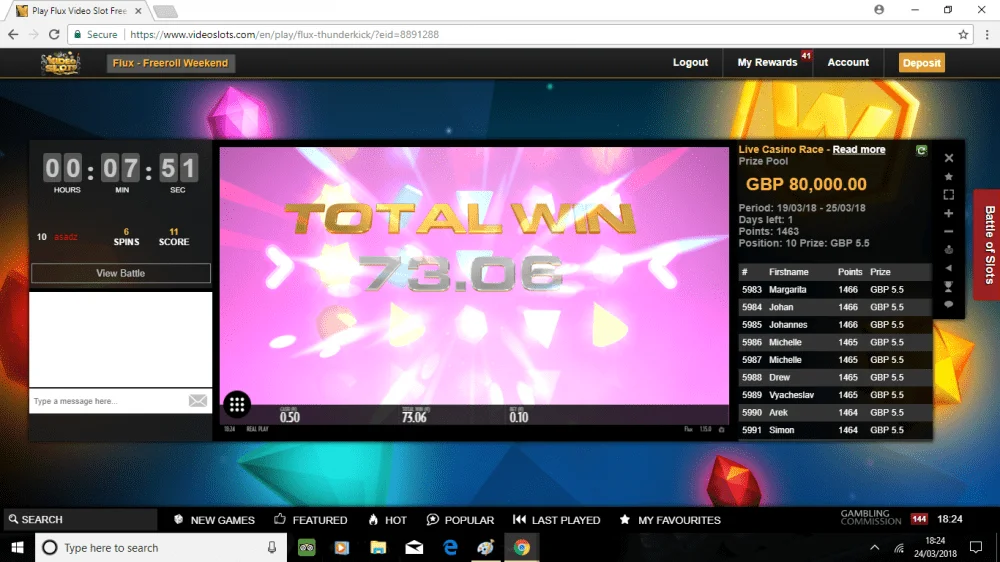The height and width of the screenshot is (562, 1000).
Task: Open Microsoft Edge from taskbar
Action: click(x=450, y=547)
